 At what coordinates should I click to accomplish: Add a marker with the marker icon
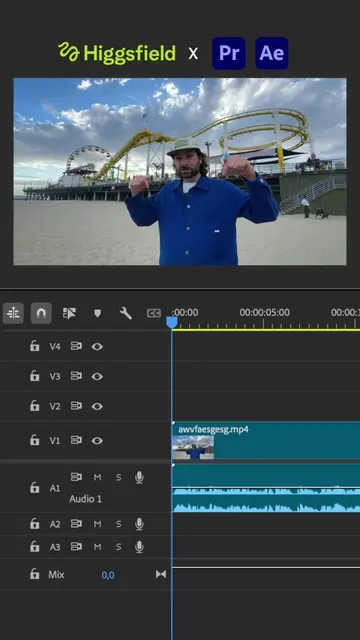point(97,313)
